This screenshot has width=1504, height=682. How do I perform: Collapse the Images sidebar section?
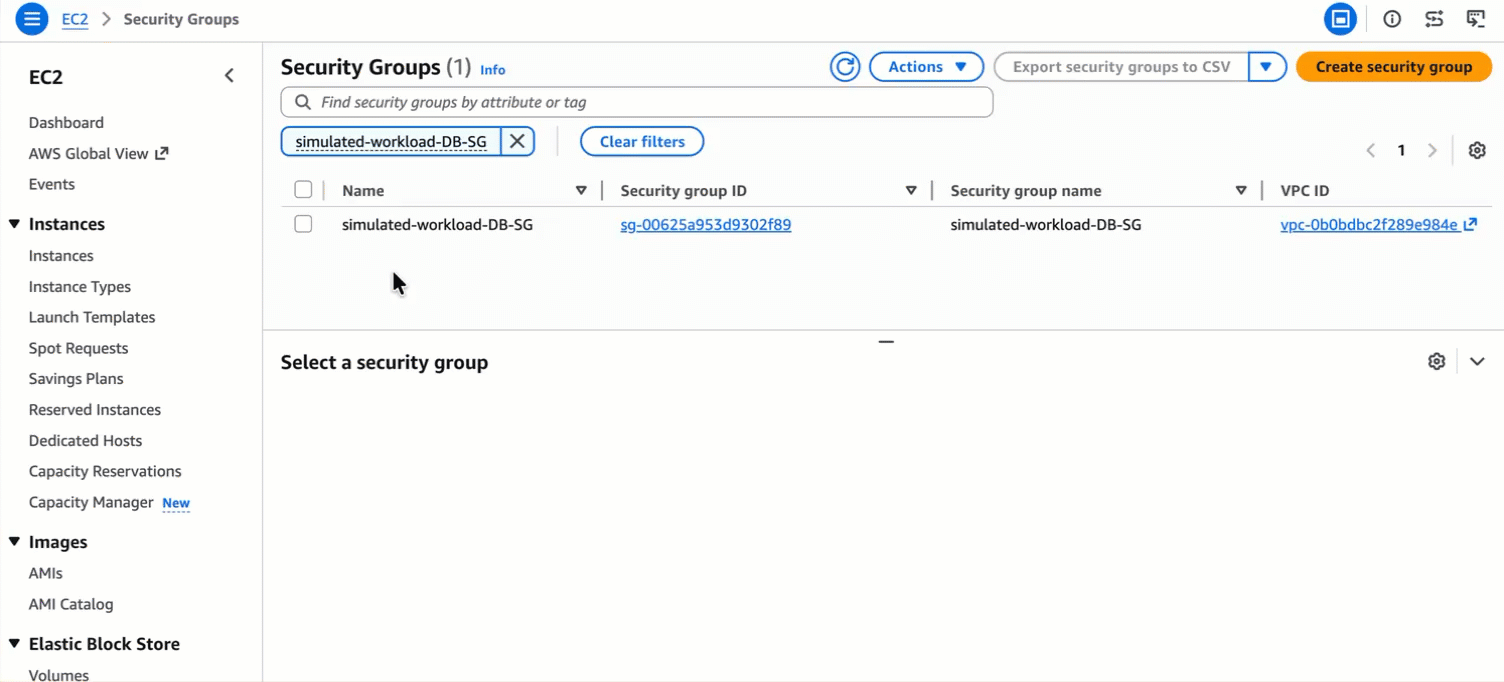click(14, 542)
